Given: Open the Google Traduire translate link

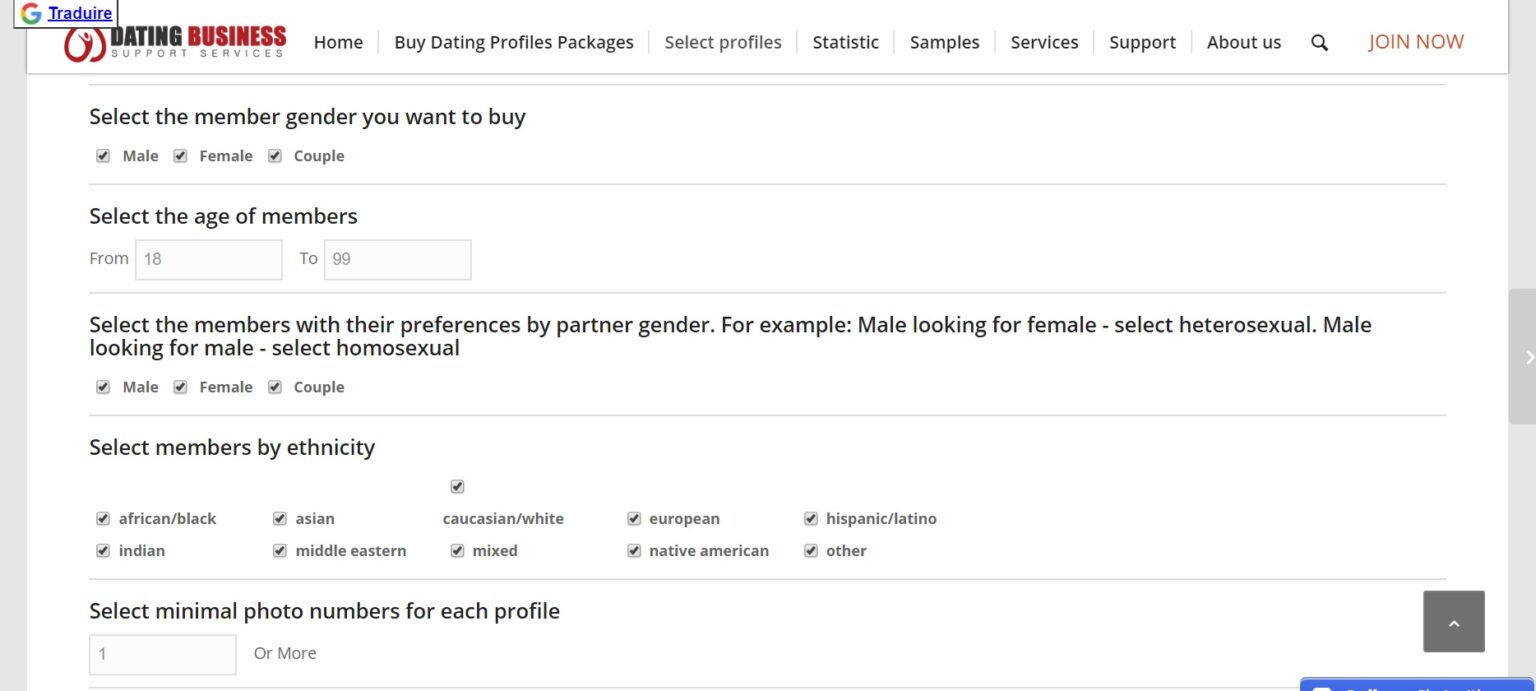Looking at the screenshot, I should (x=79, y=13).
